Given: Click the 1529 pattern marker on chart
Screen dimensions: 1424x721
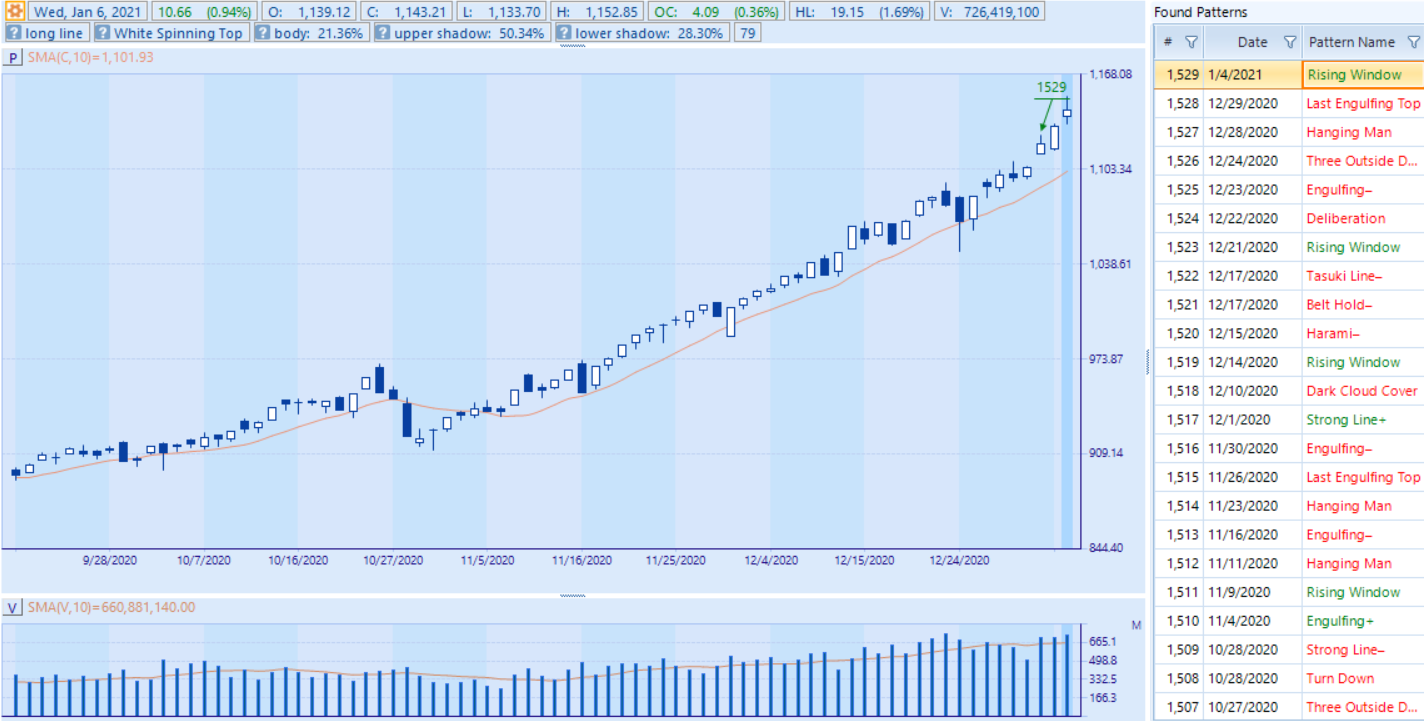Looking at the screenshot, I should click(1050, 88).
